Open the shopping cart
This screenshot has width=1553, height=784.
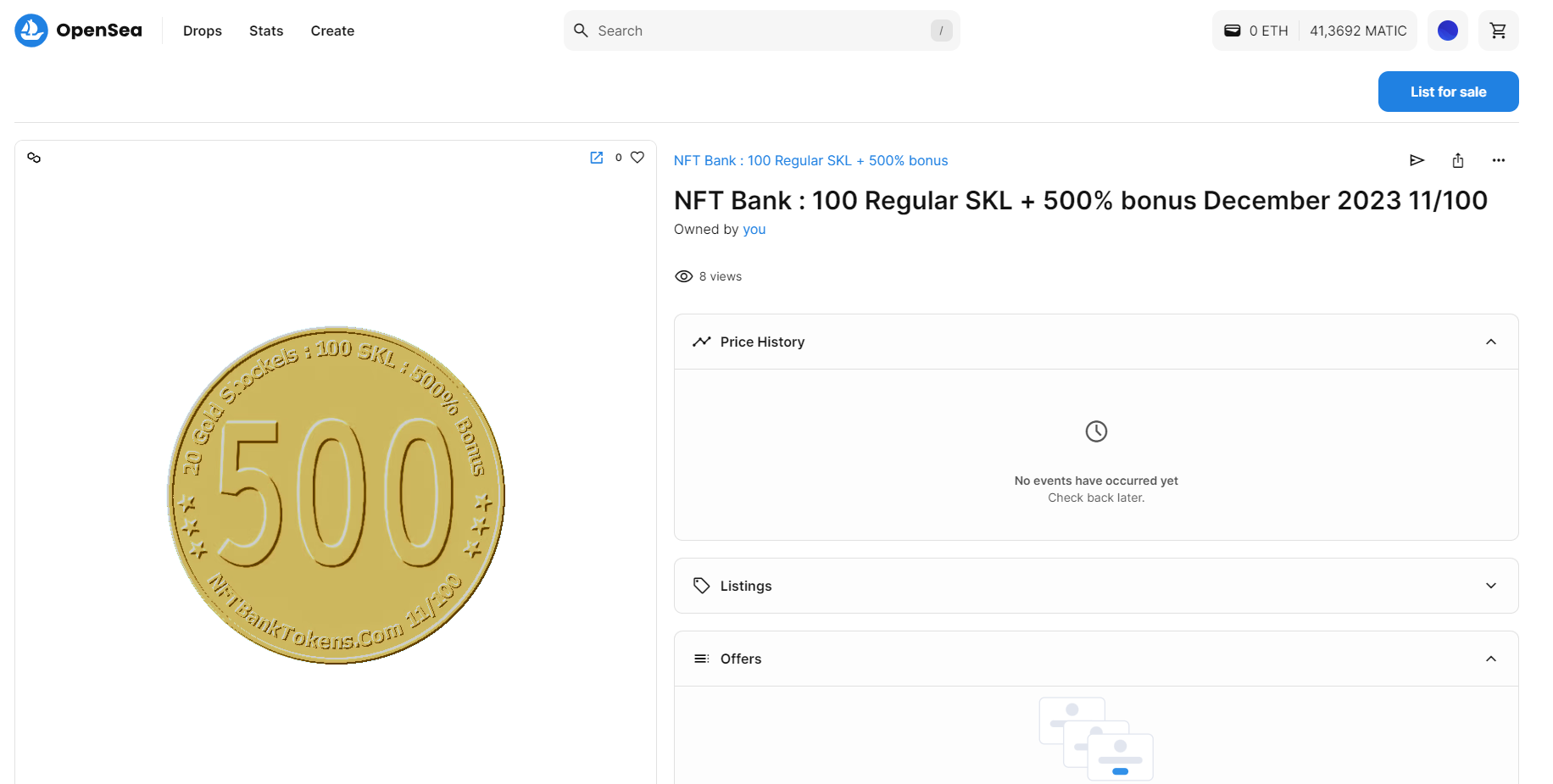[x=1498, y=31]
